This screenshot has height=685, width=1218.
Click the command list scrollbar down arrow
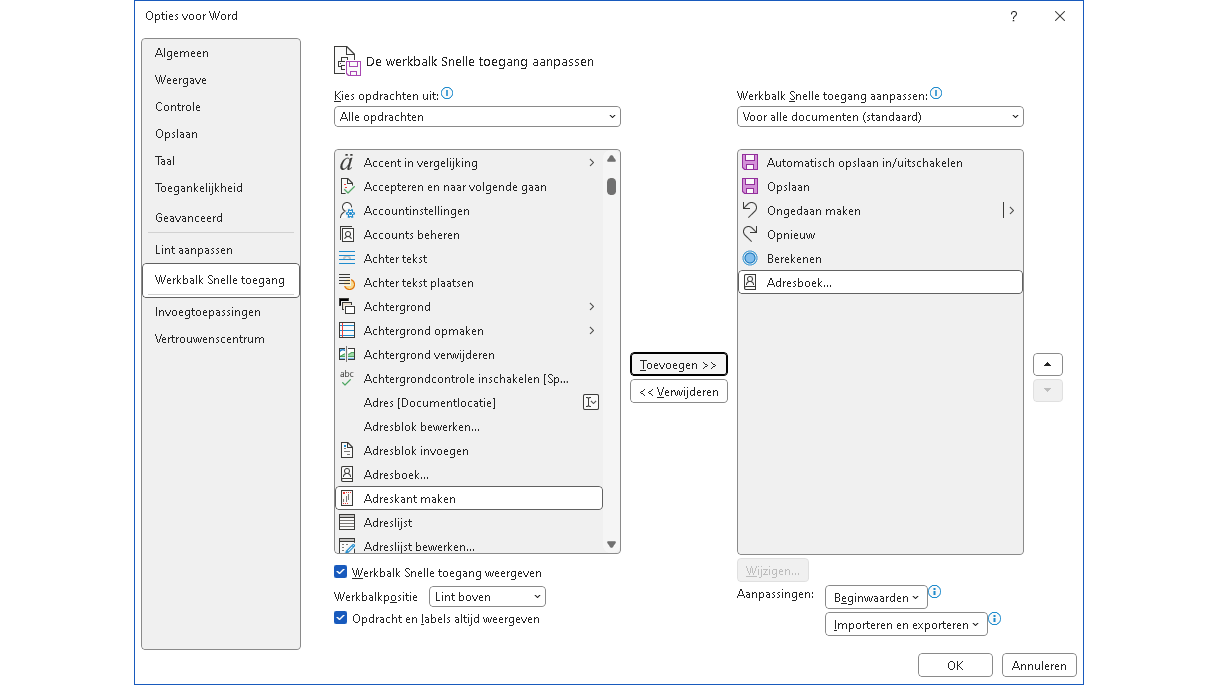[611, 545]
